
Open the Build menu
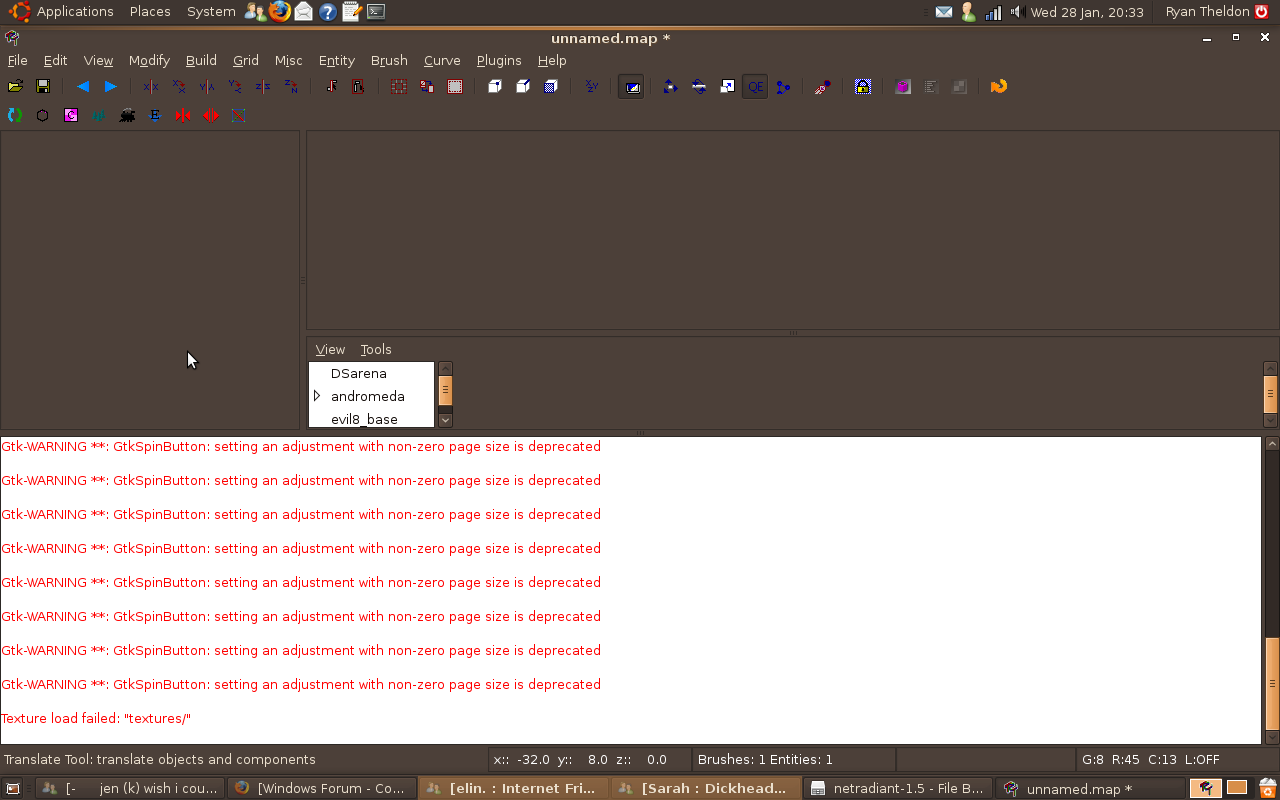click(201, 61)
